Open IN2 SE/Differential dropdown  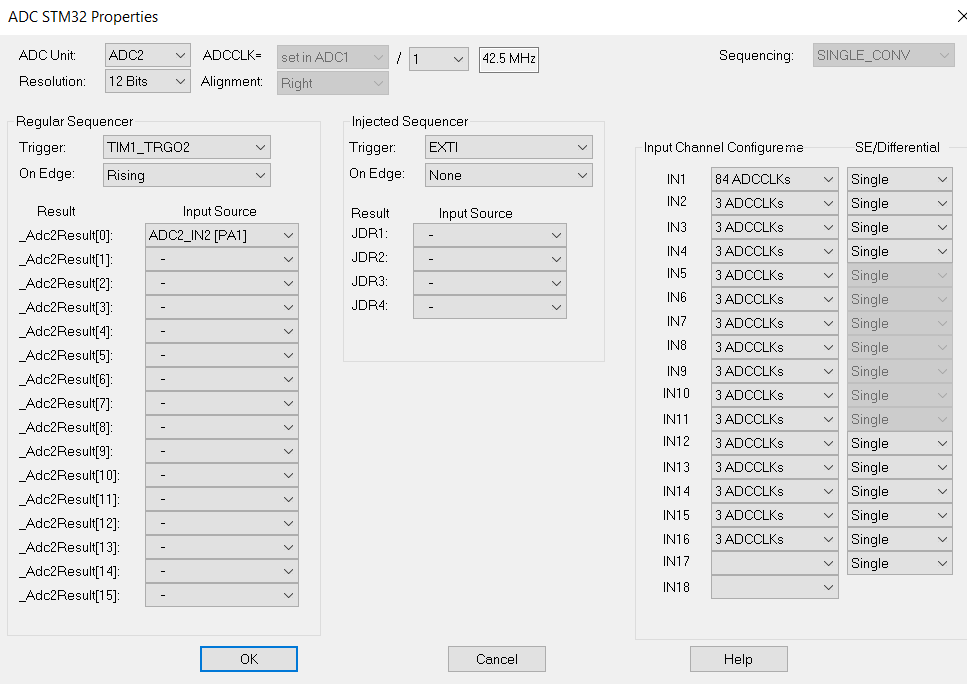pyautogui.click(x=900, y=204)
